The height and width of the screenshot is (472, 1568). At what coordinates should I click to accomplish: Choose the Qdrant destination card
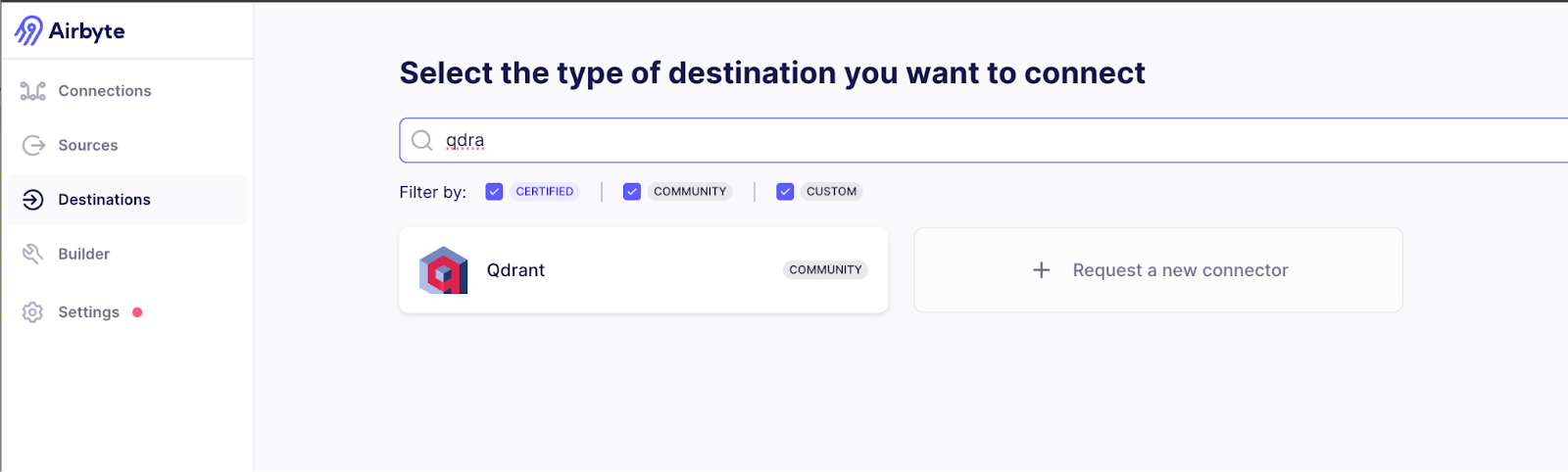point(644,270)
